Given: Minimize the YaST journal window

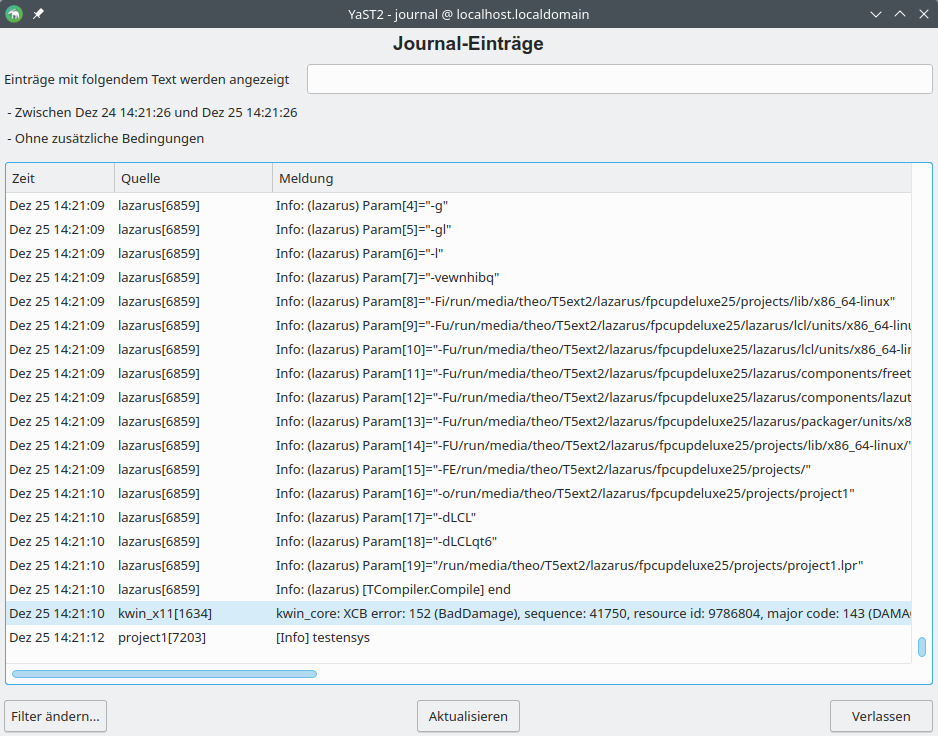Looking at the screenshot, I should pyautogui.click(x=876, y=15).
